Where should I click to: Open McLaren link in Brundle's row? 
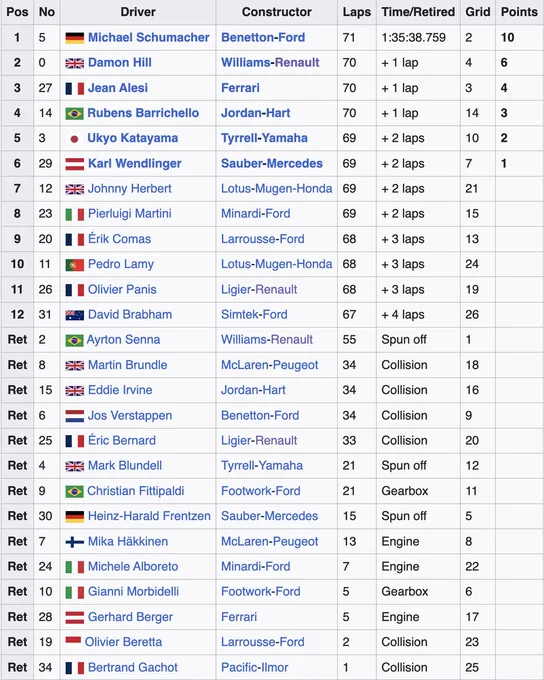point(244,365)
